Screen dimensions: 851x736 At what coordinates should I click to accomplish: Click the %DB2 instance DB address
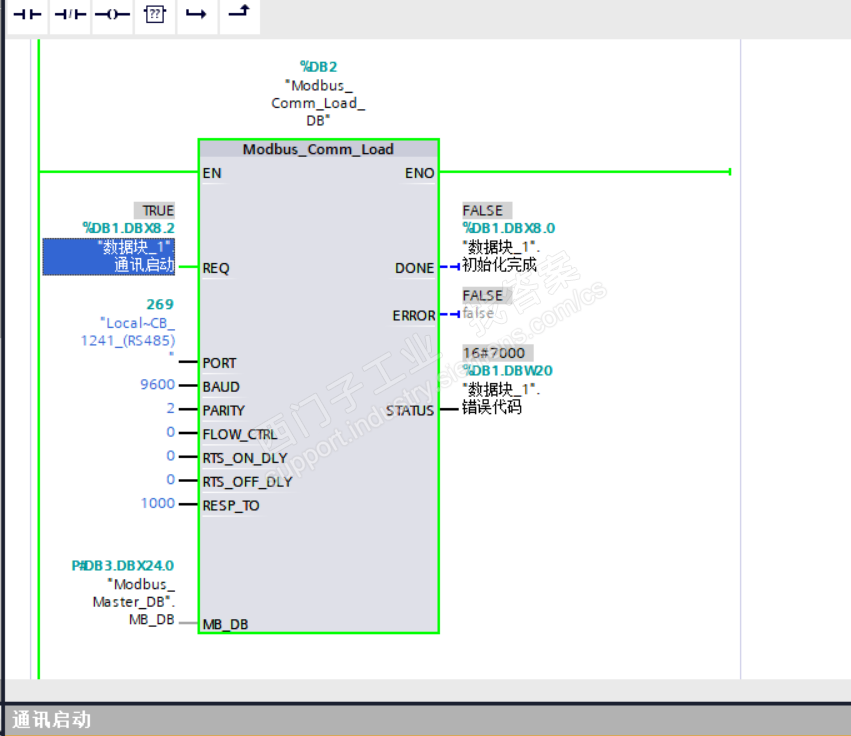pyautogui.click(x=319, y=67)
